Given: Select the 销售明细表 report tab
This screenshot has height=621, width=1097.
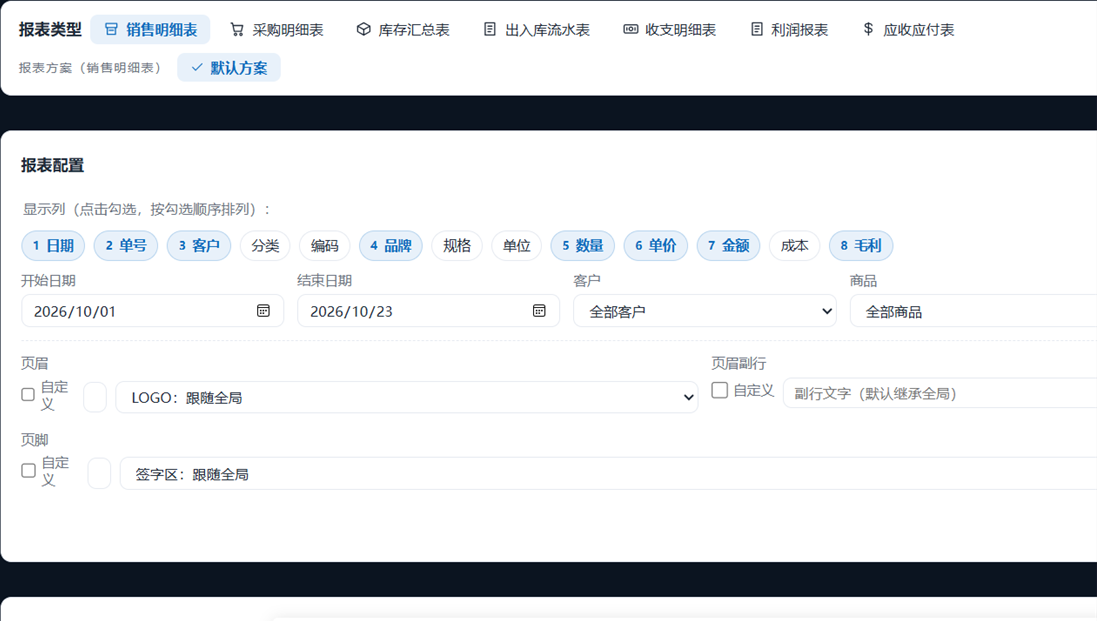Looking at the screenshot, I should tap(150, 29).
